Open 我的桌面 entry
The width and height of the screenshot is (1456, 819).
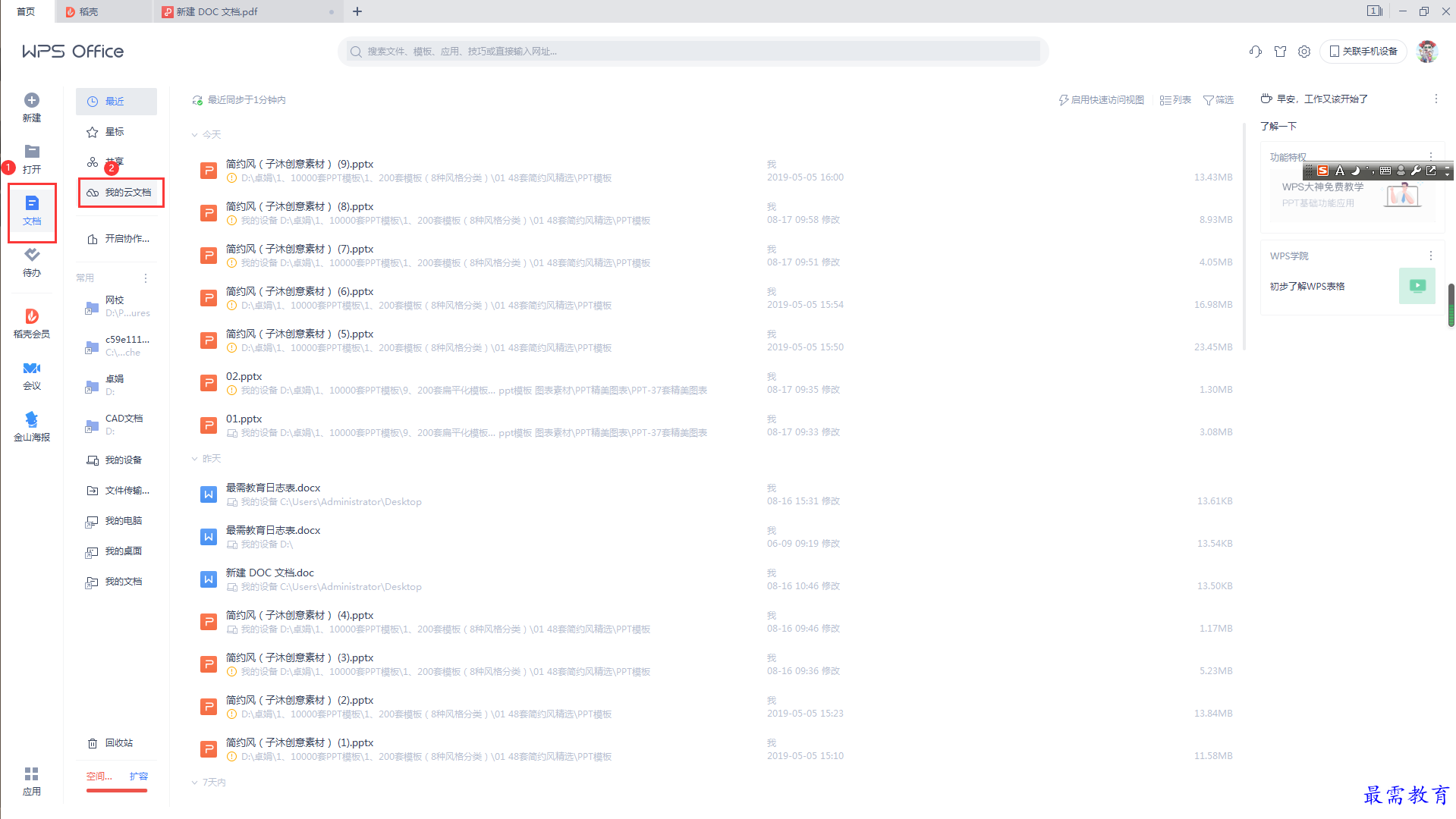click(x=116, y=551)
